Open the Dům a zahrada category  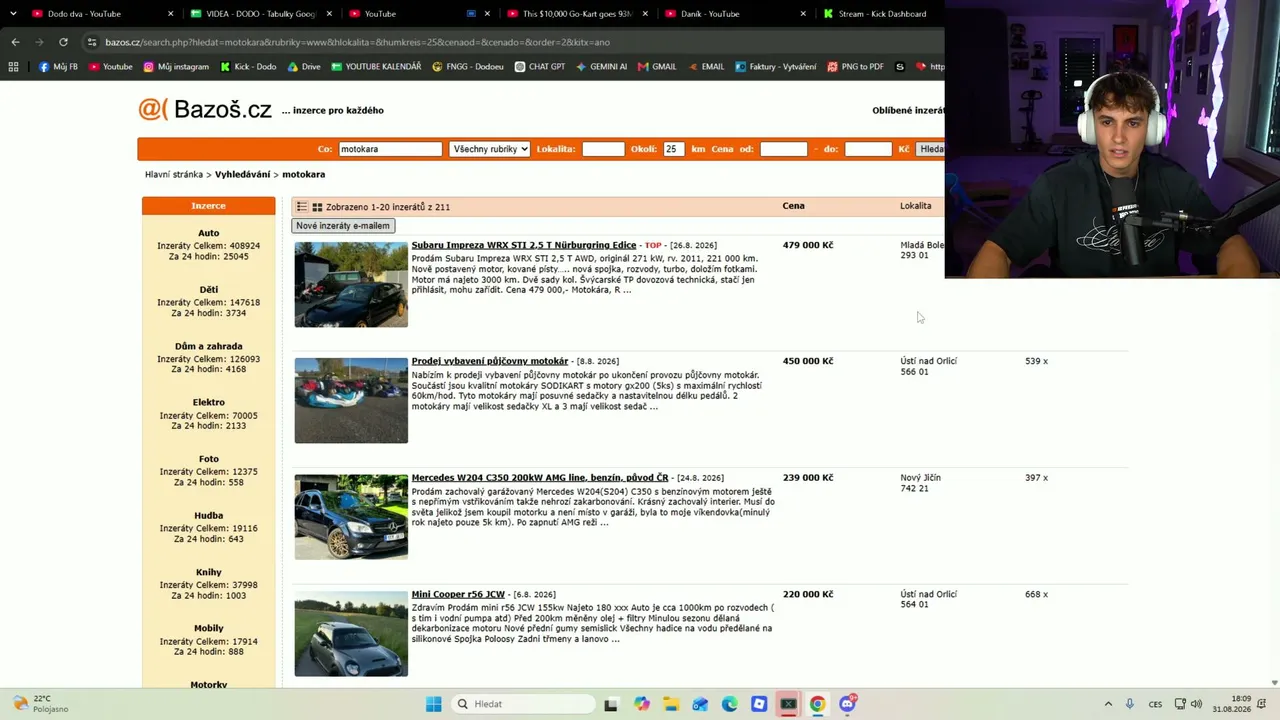(209, 346)
